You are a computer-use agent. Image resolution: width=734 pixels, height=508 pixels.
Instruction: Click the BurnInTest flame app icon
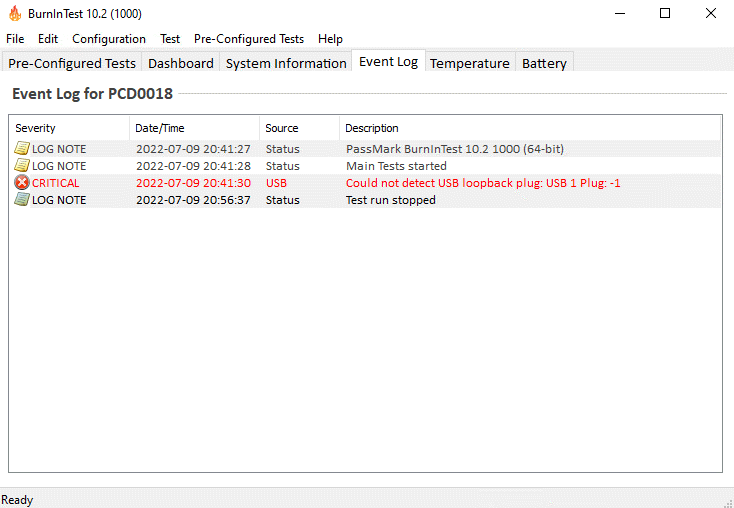pos(15,14)
